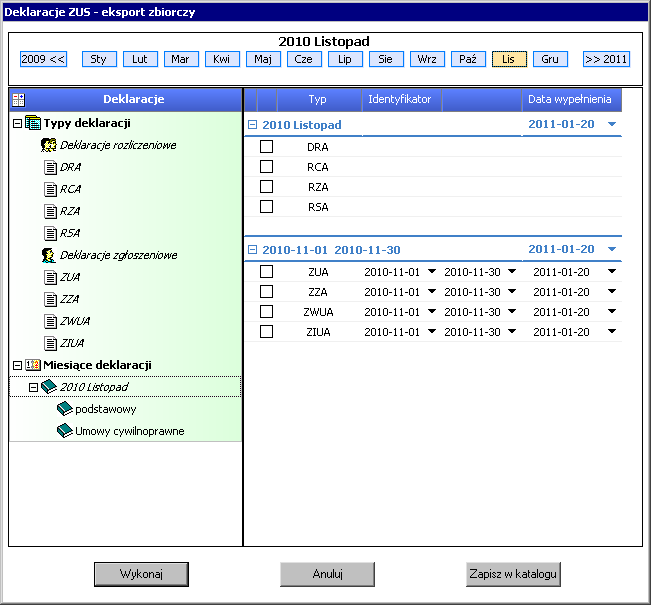Image resolution: width=651 pixels, height=605 pixels.
Task: Collapse the 2010 Listopad tree node
Action: pyautogui.click(x=34, y=387)
